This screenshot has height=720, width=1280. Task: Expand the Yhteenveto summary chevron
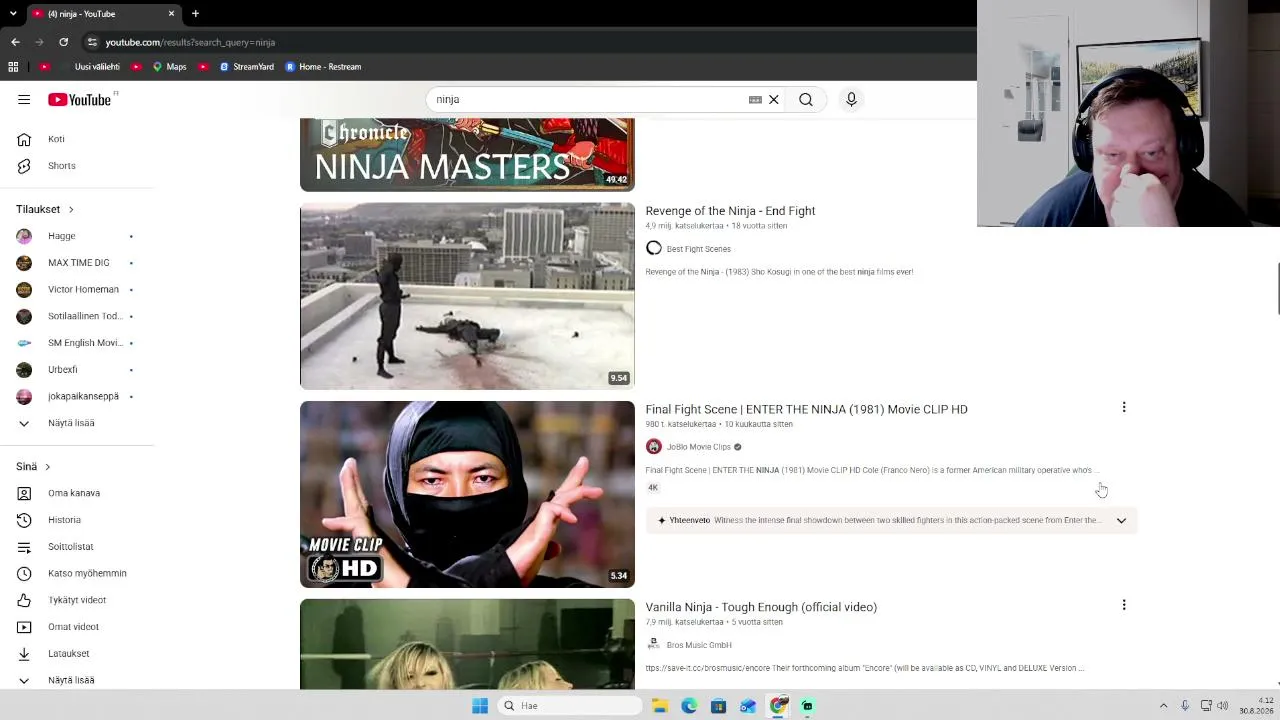pos(1121,520)
